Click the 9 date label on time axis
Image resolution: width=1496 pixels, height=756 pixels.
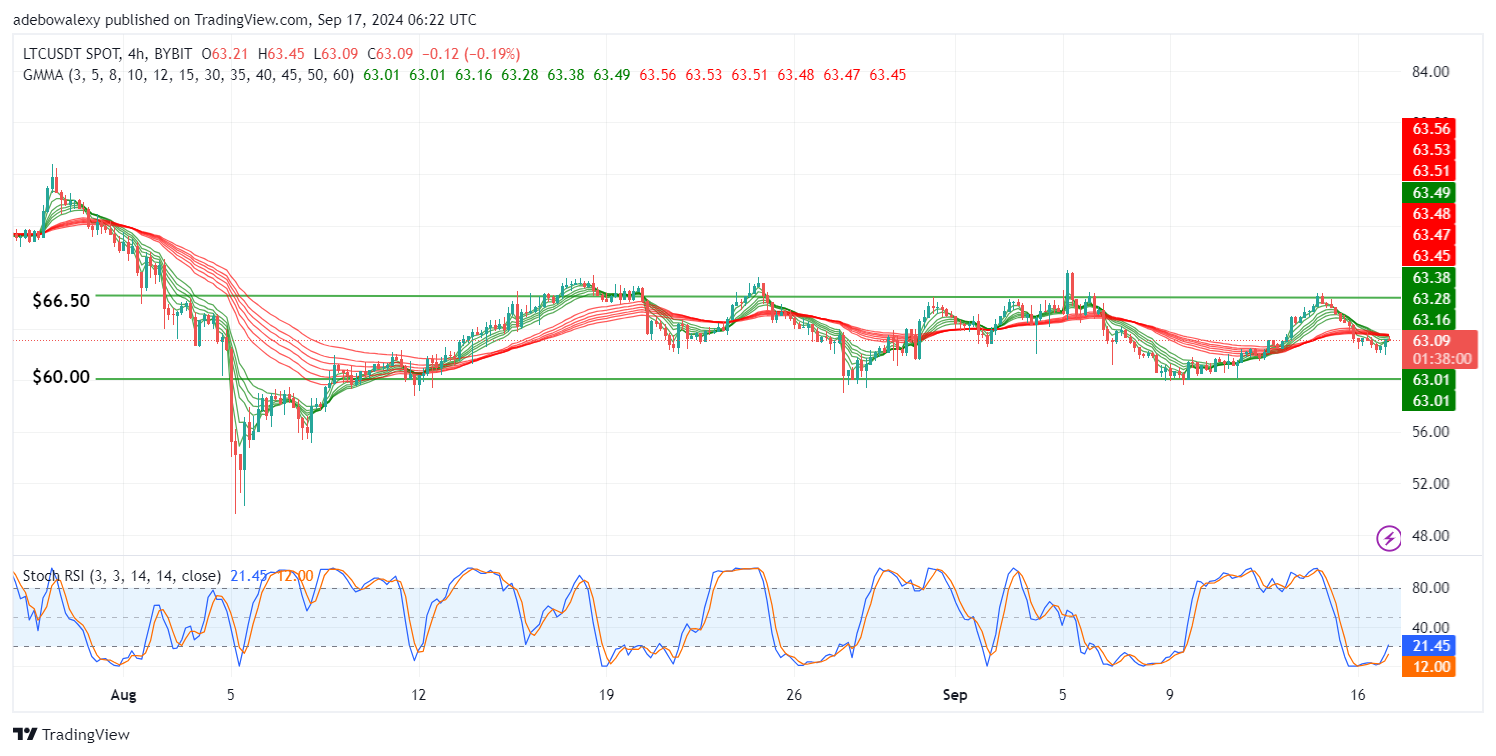(1169, 694)
